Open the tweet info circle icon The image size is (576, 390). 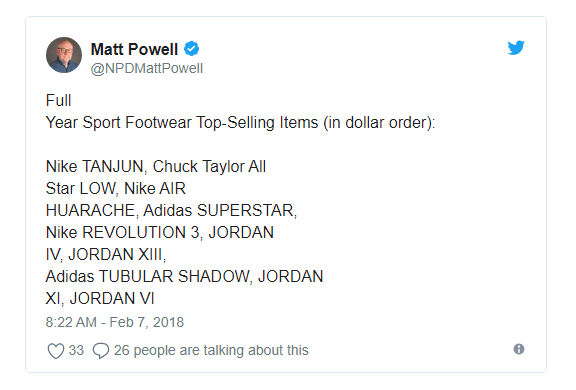tap(519, 349)
